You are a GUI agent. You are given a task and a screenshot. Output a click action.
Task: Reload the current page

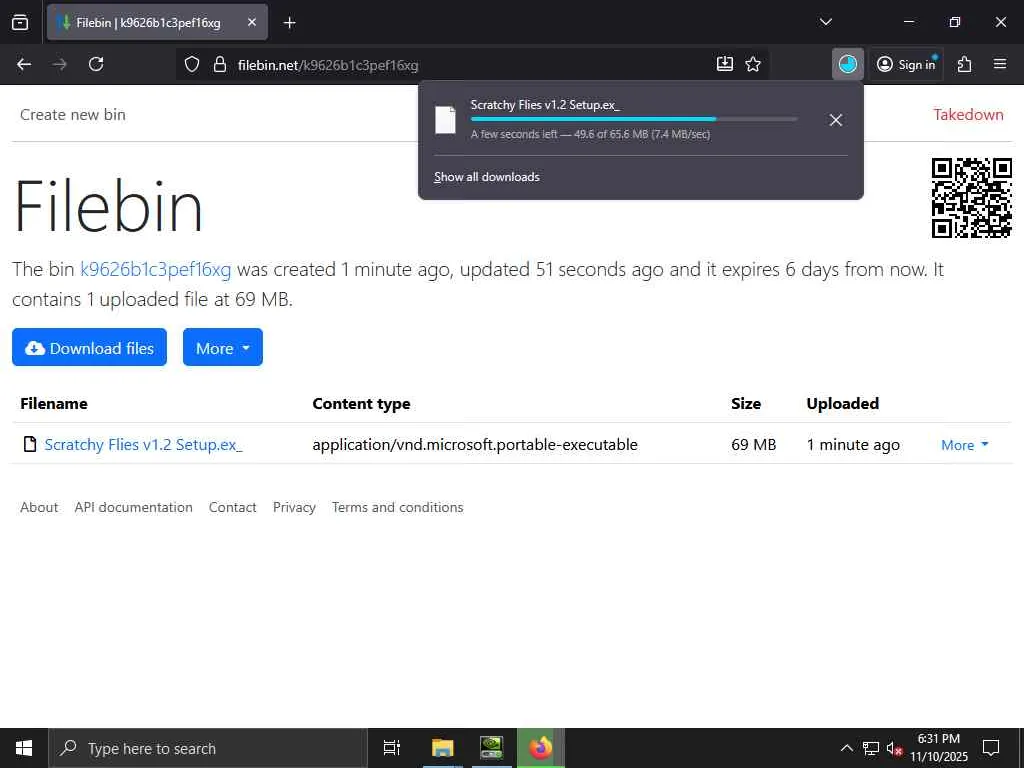coord(96,64)
